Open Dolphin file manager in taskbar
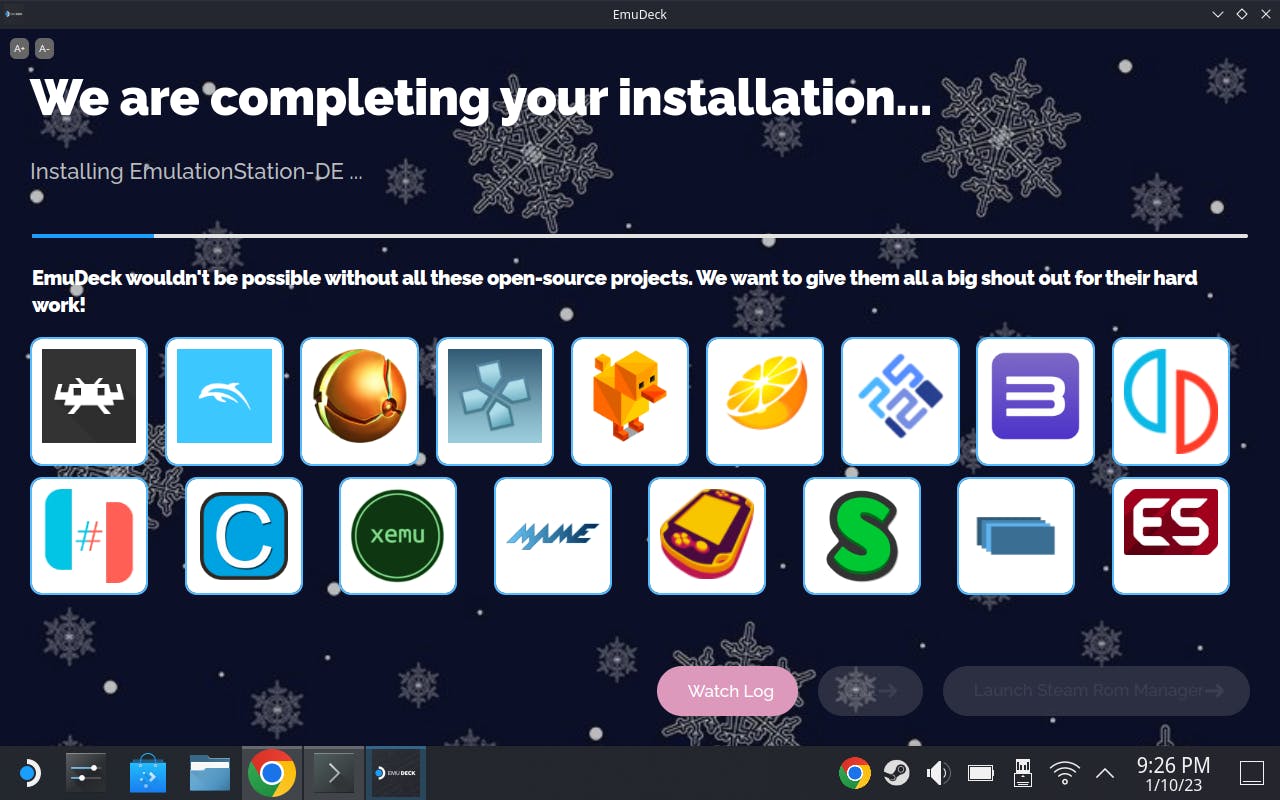1280x800 pixels. [x=210, y=773]
